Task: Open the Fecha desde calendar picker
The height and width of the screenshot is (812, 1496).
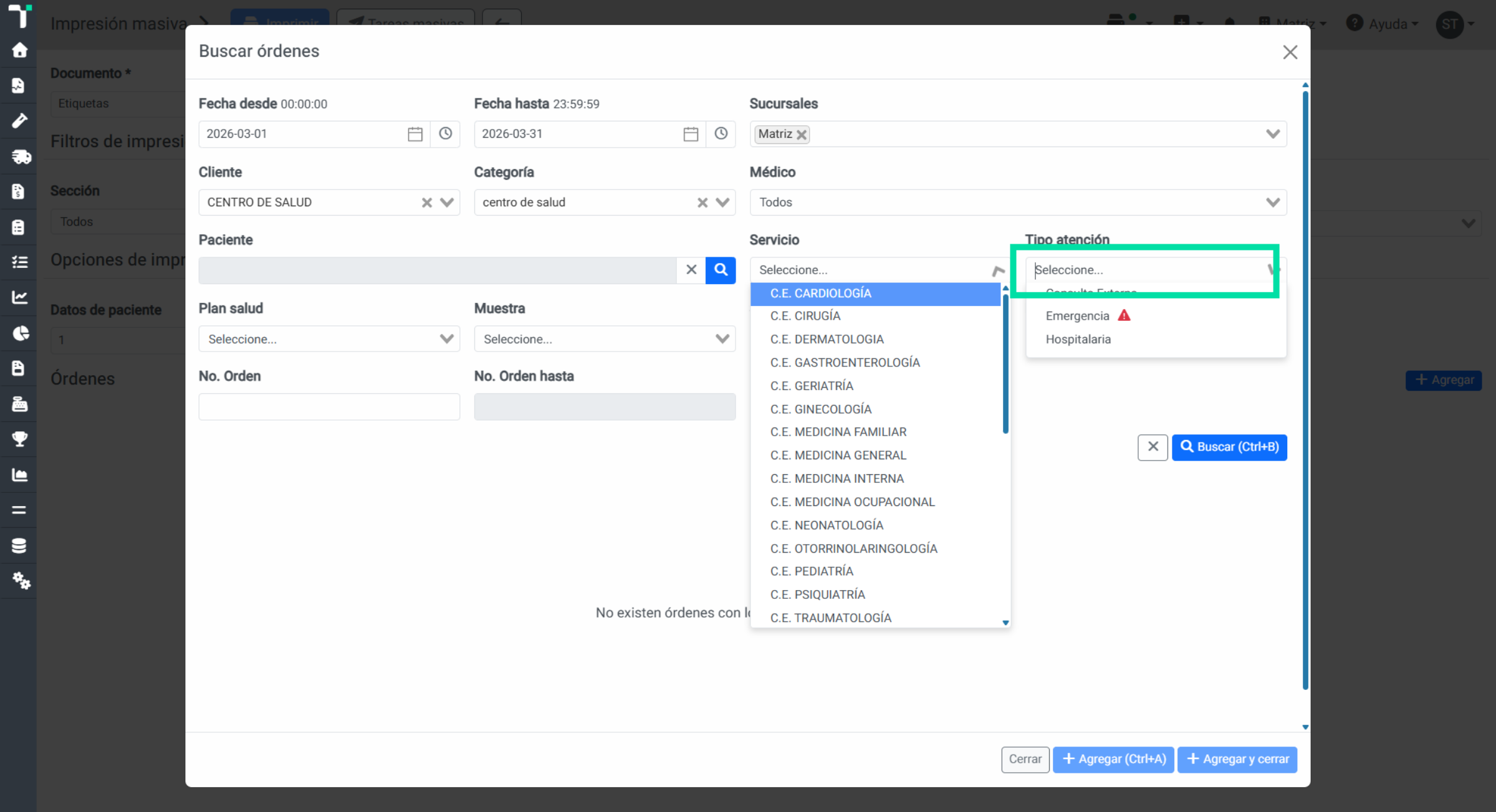Action: tap(415, 134)
